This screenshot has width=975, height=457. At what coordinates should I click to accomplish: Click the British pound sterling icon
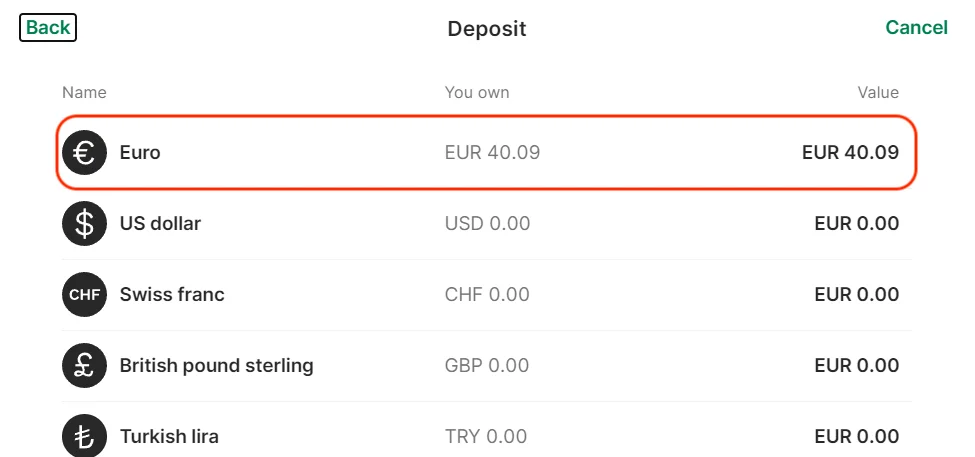click(85, 366)
